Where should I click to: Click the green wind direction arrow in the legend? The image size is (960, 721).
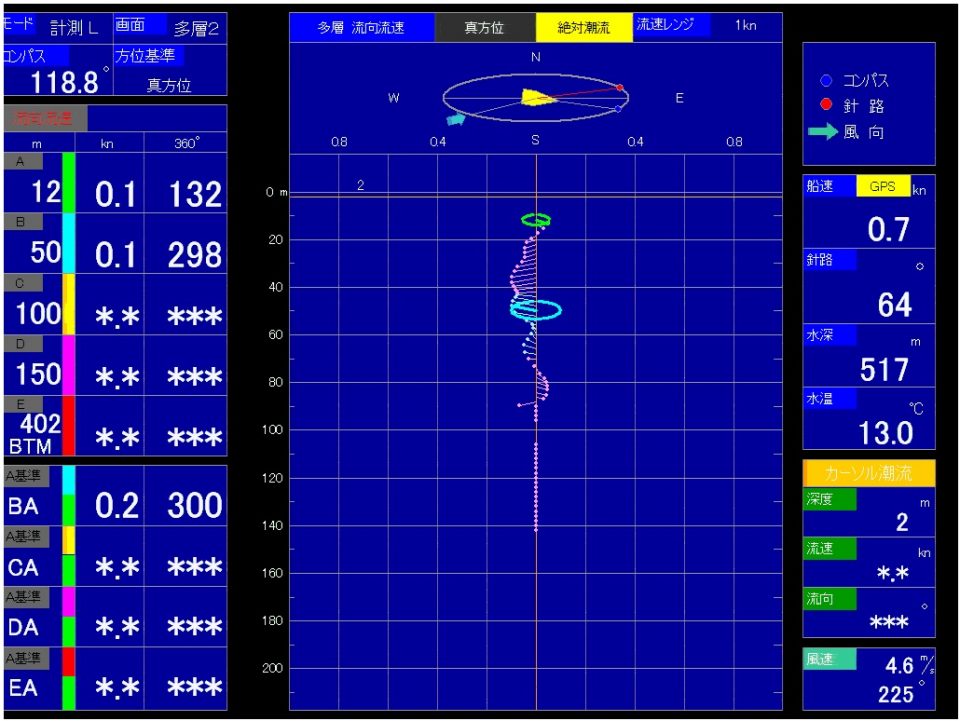(822, 131)
